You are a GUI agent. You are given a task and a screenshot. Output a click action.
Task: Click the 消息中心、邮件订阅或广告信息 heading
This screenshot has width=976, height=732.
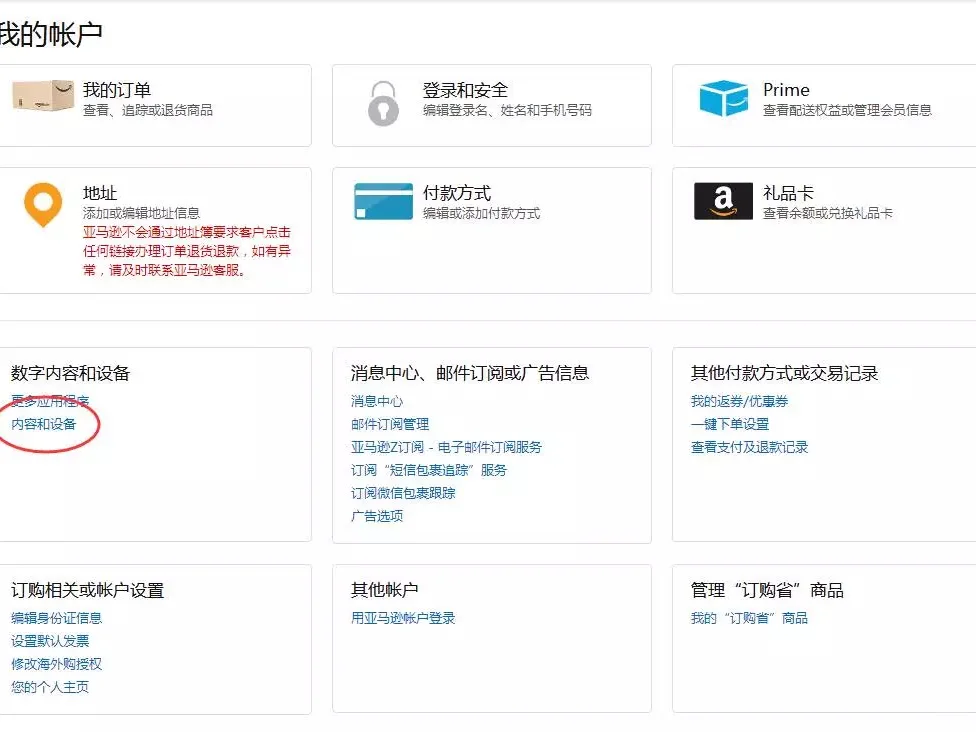[469, 373]
